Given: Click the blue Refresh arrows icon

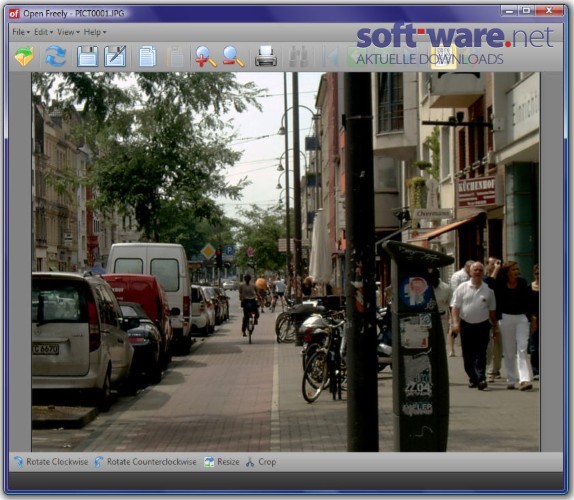Looking at the screenshot, I should tap(55, 56).
